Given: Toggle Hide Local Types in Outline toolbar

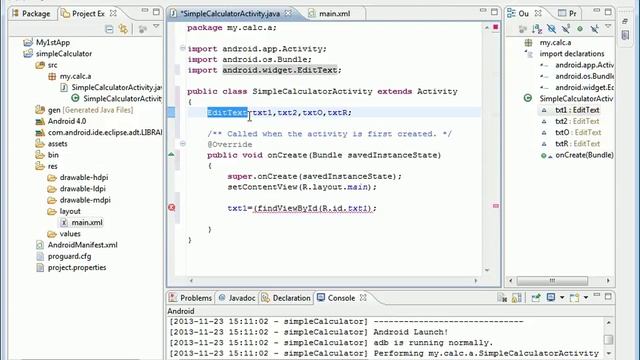Looking at the screenshot, I should coord(594,29).
